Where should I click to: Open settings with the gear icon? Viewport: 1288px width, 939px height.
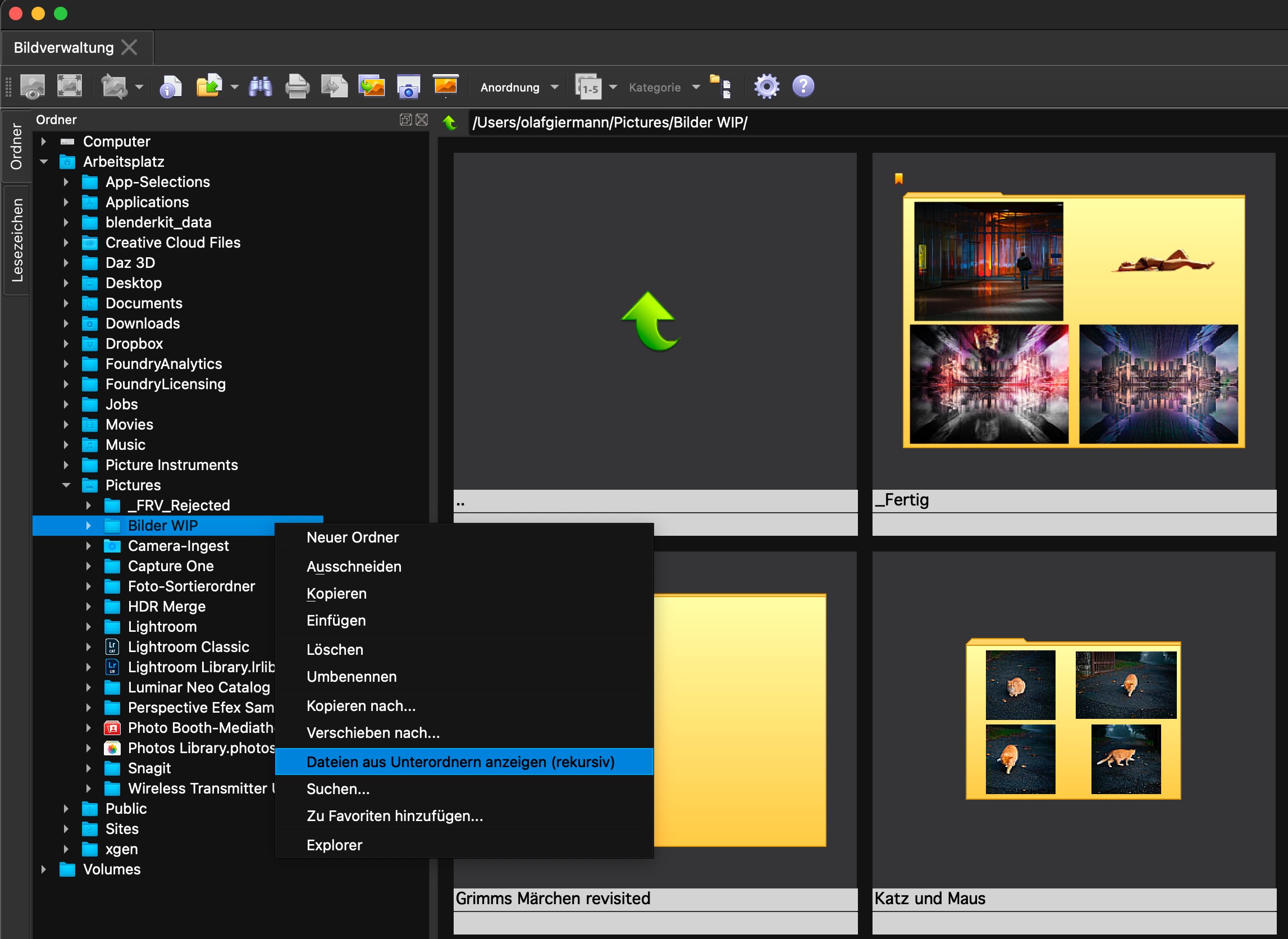pyautogui.click(x=766, y=87)
